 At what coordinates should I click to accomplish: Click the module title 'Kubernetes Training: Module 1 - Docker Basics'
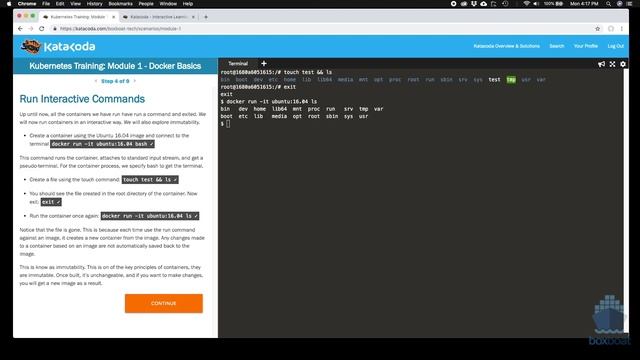point(115,66)
